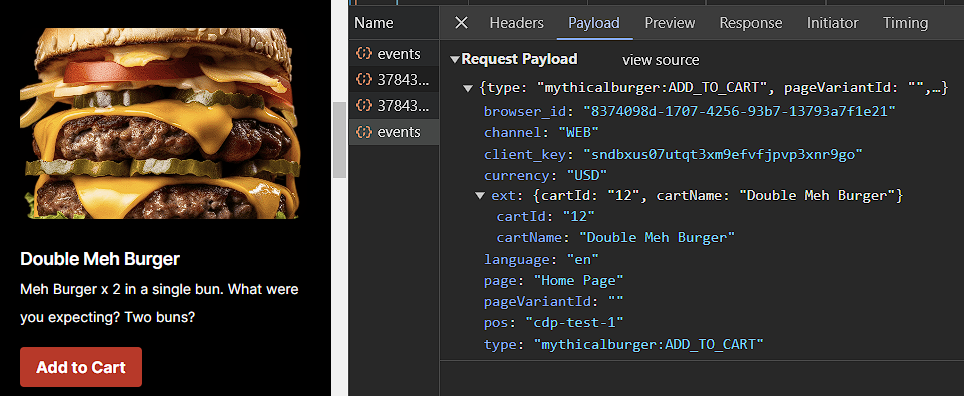Click the Add to Cart button

[x=81, y=367]
